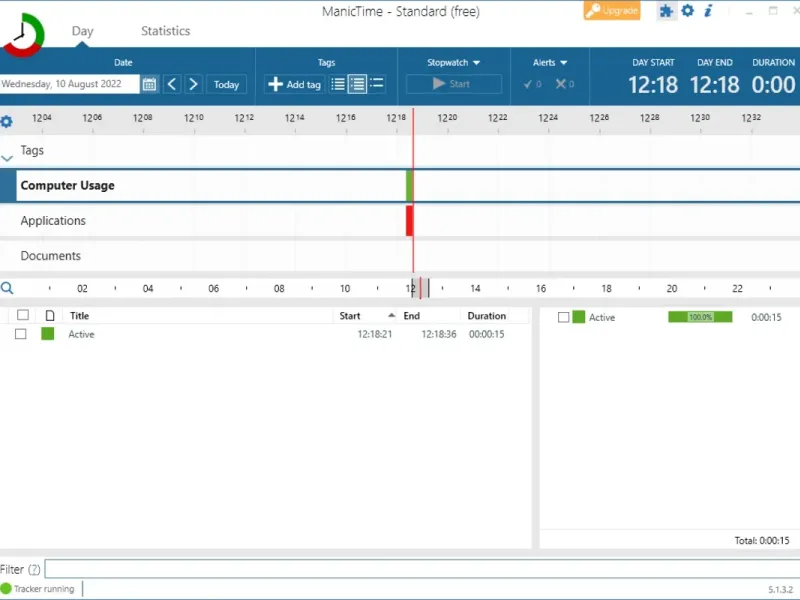The width and height of the screenshot is (800, 600).
Task: Check the select-all checkbox in table header
Action: (x=22, y=315)
